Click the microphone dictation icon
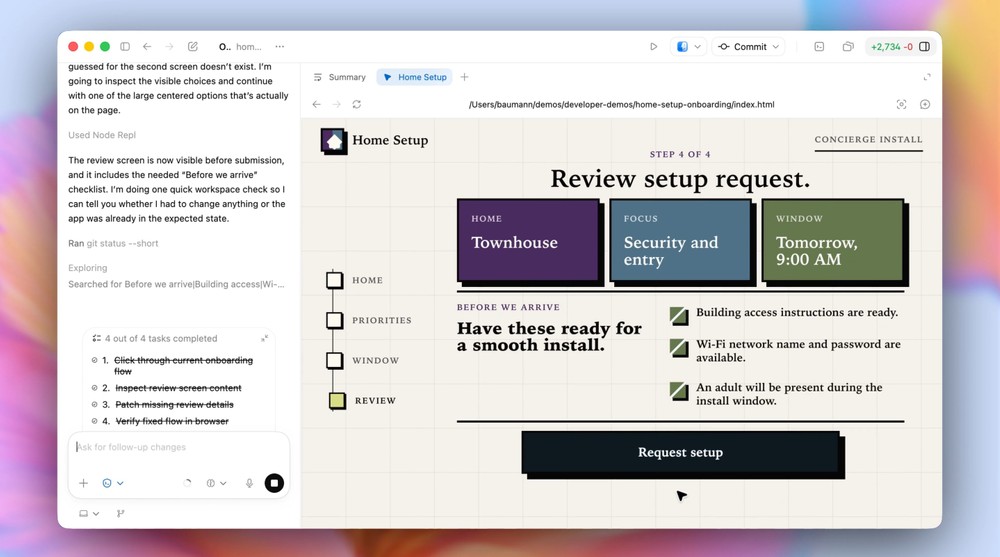The width and height of the screenshot is (1000, 557). pyautogui.click(x=249, y=483)
